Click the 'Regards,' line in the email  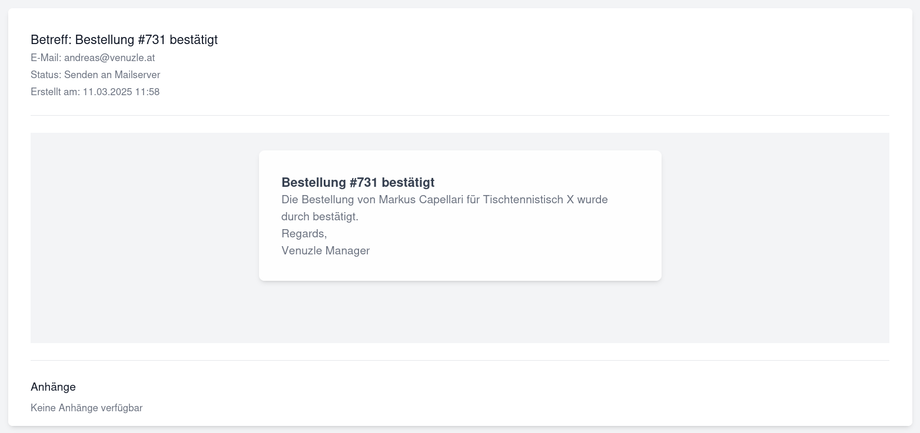304,233
